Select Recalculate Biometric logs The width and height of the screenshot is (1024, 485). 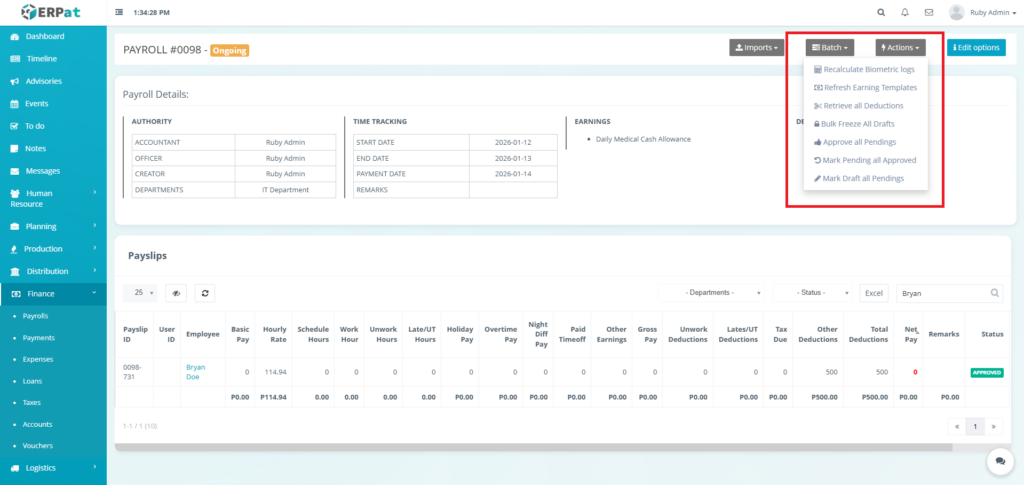click(x=868, y=69)
